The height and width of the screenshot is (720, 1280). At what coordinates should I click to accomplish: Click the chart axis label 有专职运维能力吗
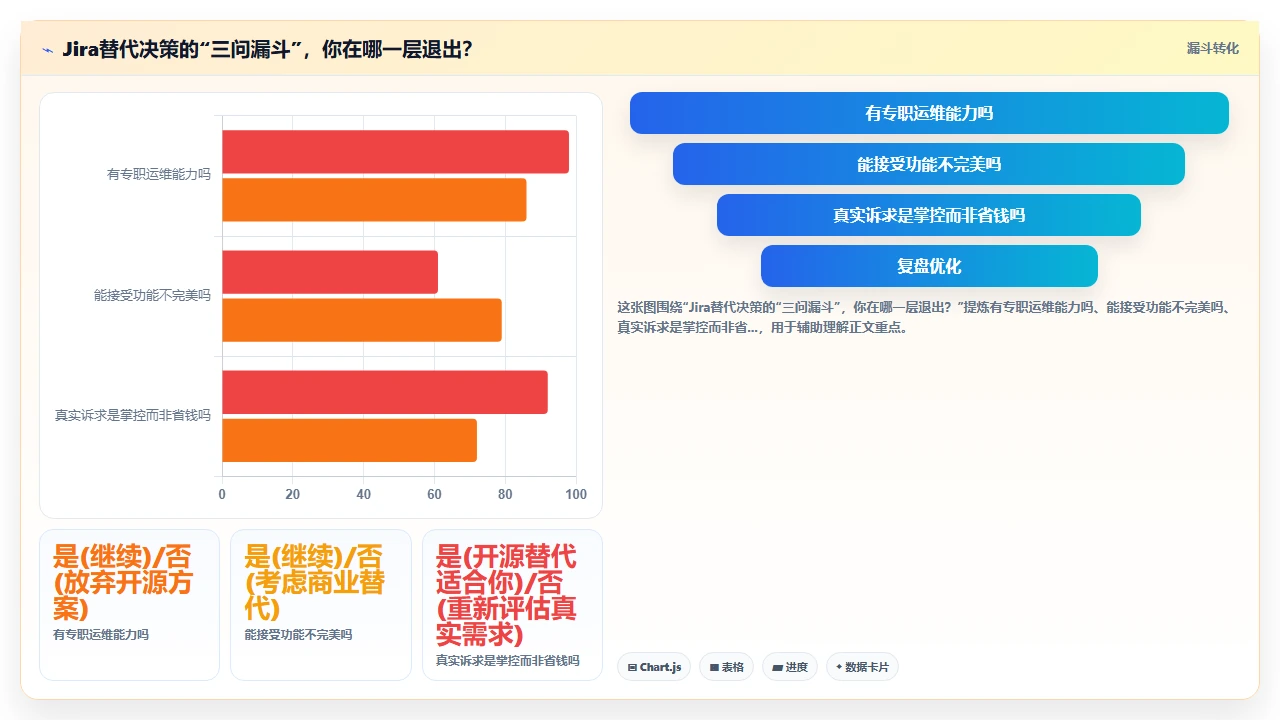coord(159,175)
